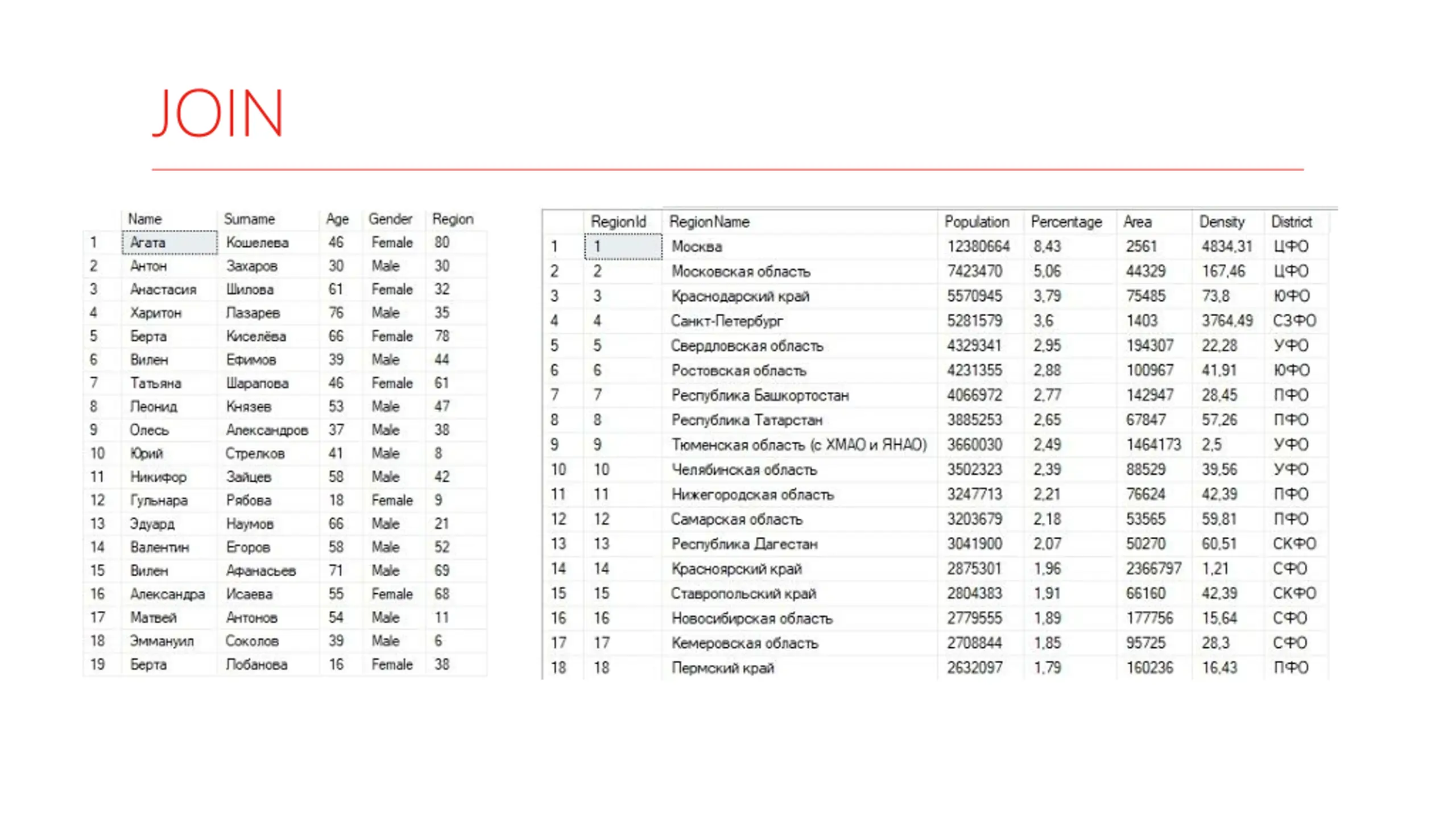Click the region name Республика Дагестан

[x=744, y=544]
